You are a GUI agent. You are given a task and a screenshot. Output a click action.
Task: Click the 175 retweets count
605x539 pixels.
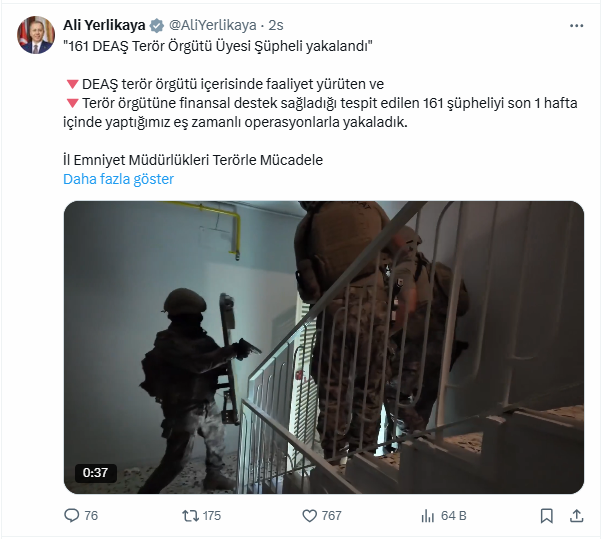pyautogui.click(x=212, y=515)
